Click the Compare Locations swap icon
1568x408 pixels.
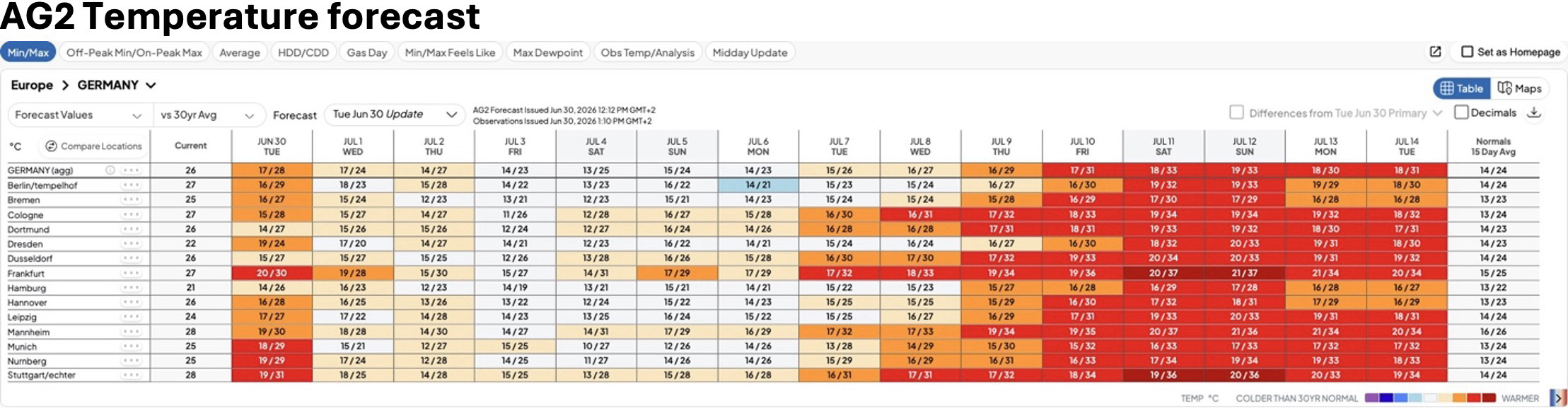(x=51, y=146)
